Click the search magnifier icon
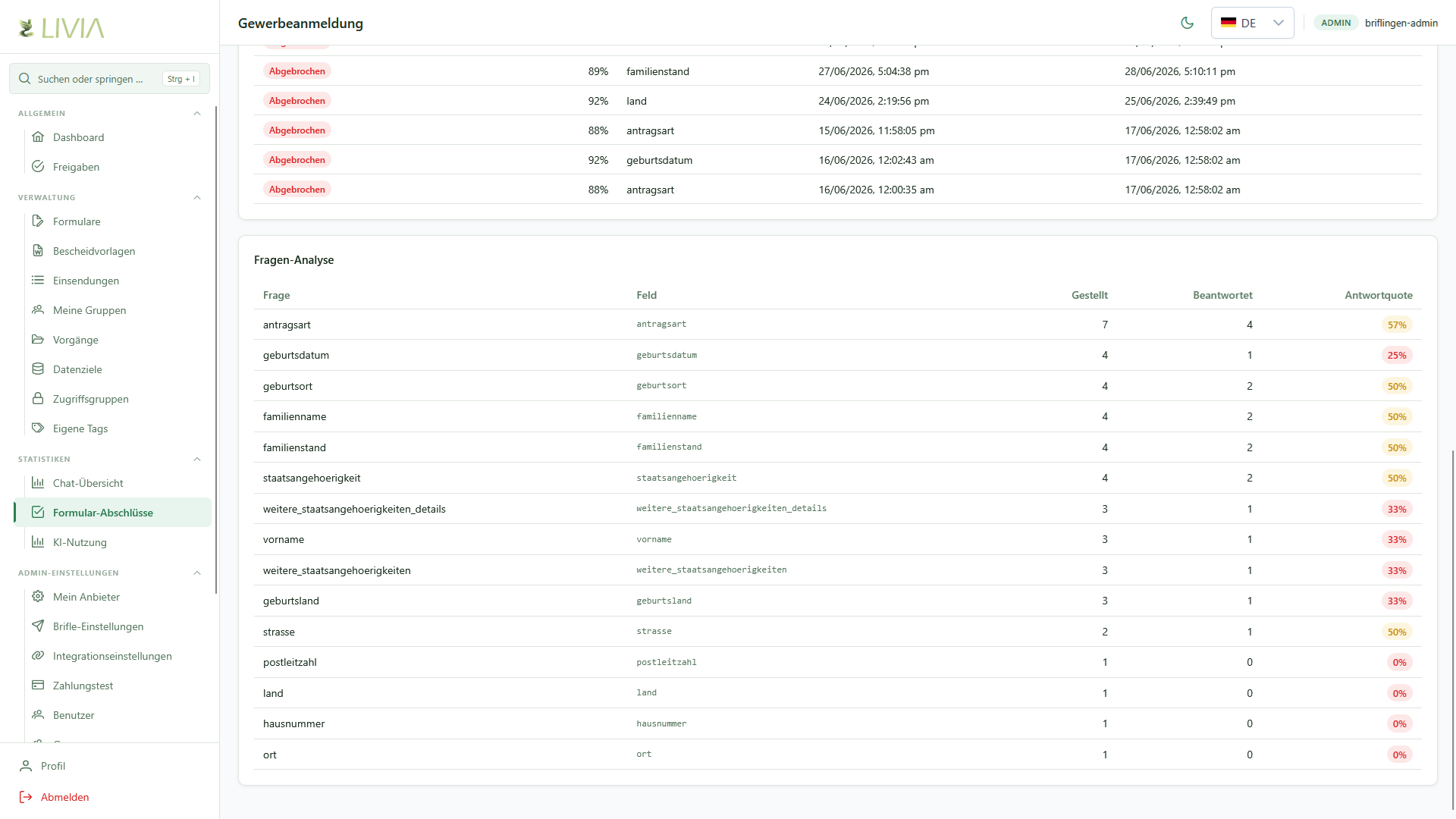 (25, 79)
